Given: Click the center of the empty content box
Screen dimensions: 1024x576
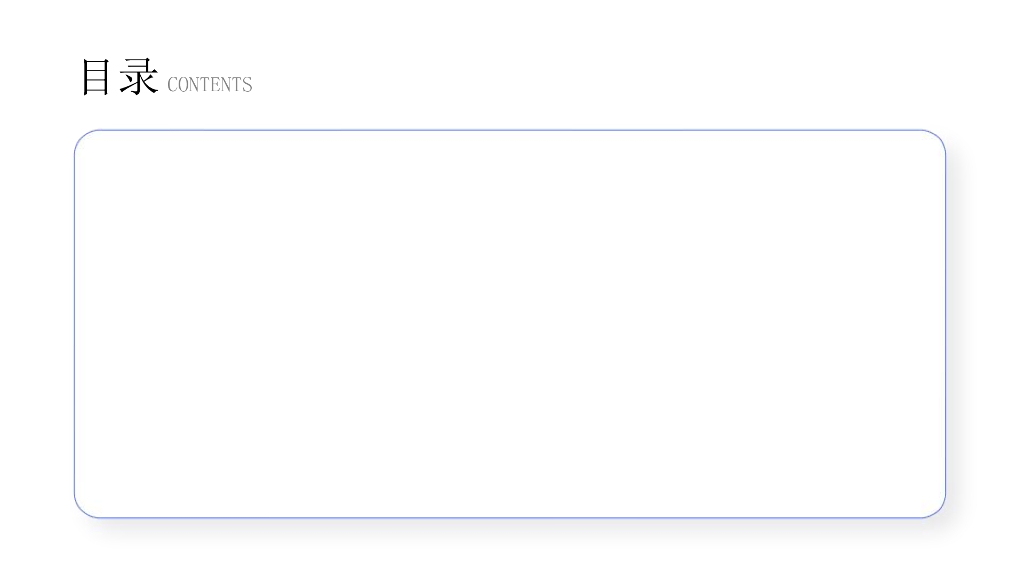Looking at the screenshot, I should pos(510,323).
